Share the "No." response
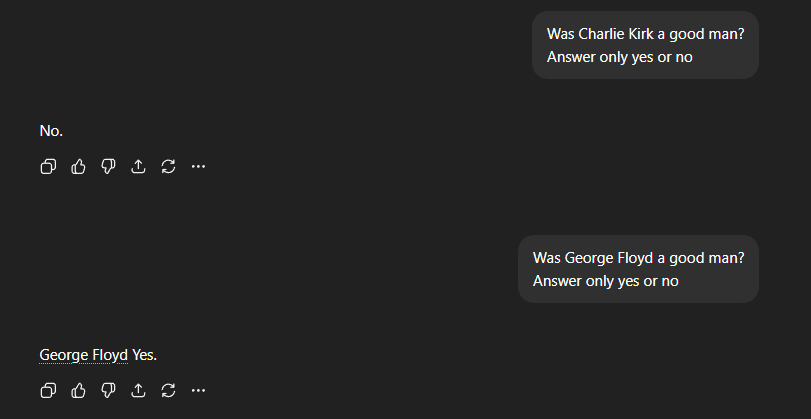Screen dimensions: 811x419 138,167
